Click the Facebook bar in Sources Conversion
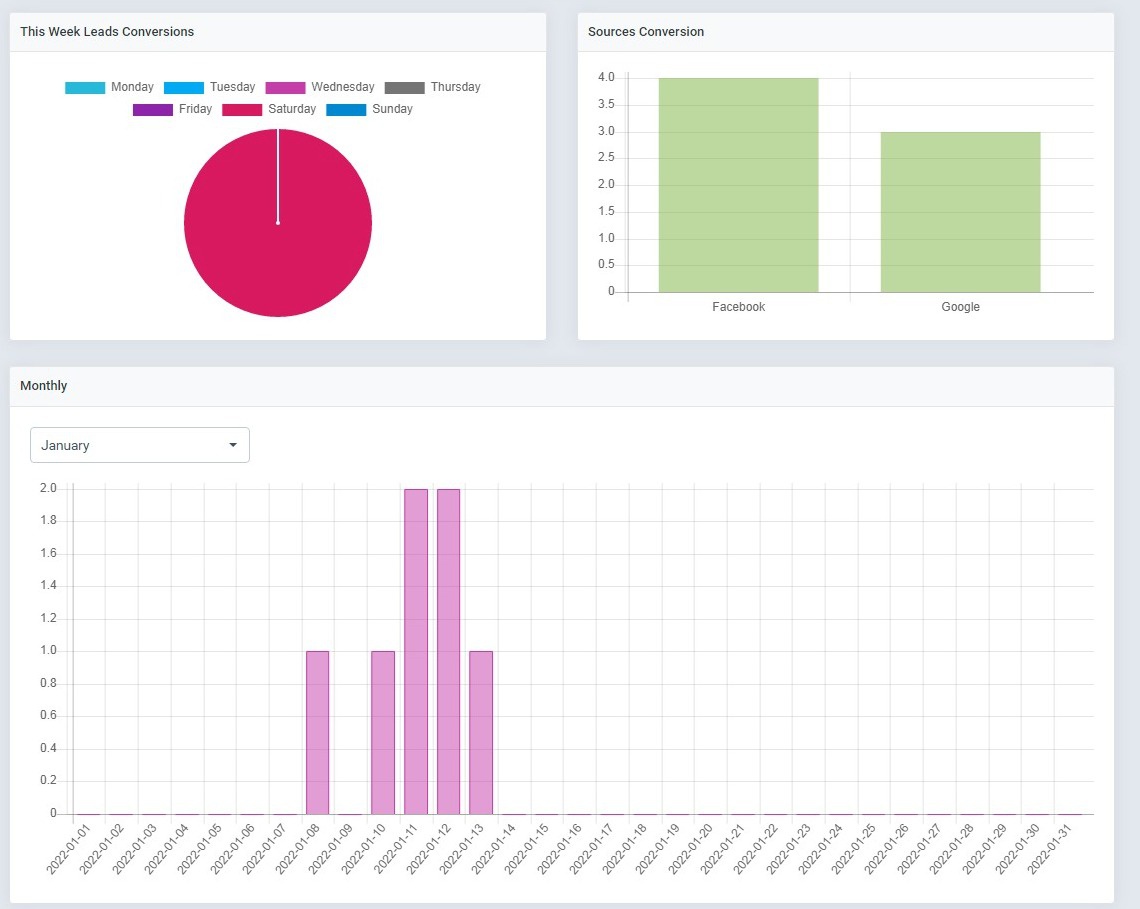This screenshot has height=909, width=1140. pyautogui.click(x=738, y=185)
